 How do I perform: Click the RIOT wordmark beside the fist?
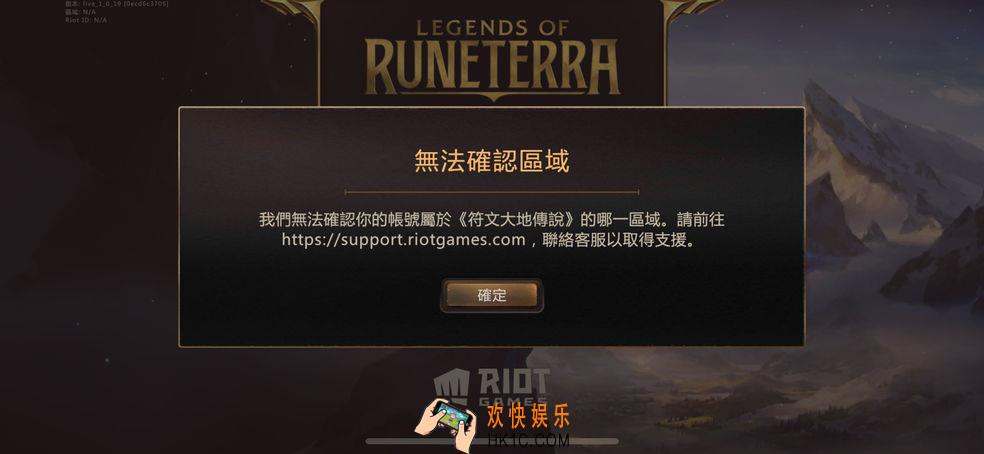pos(513,381)
